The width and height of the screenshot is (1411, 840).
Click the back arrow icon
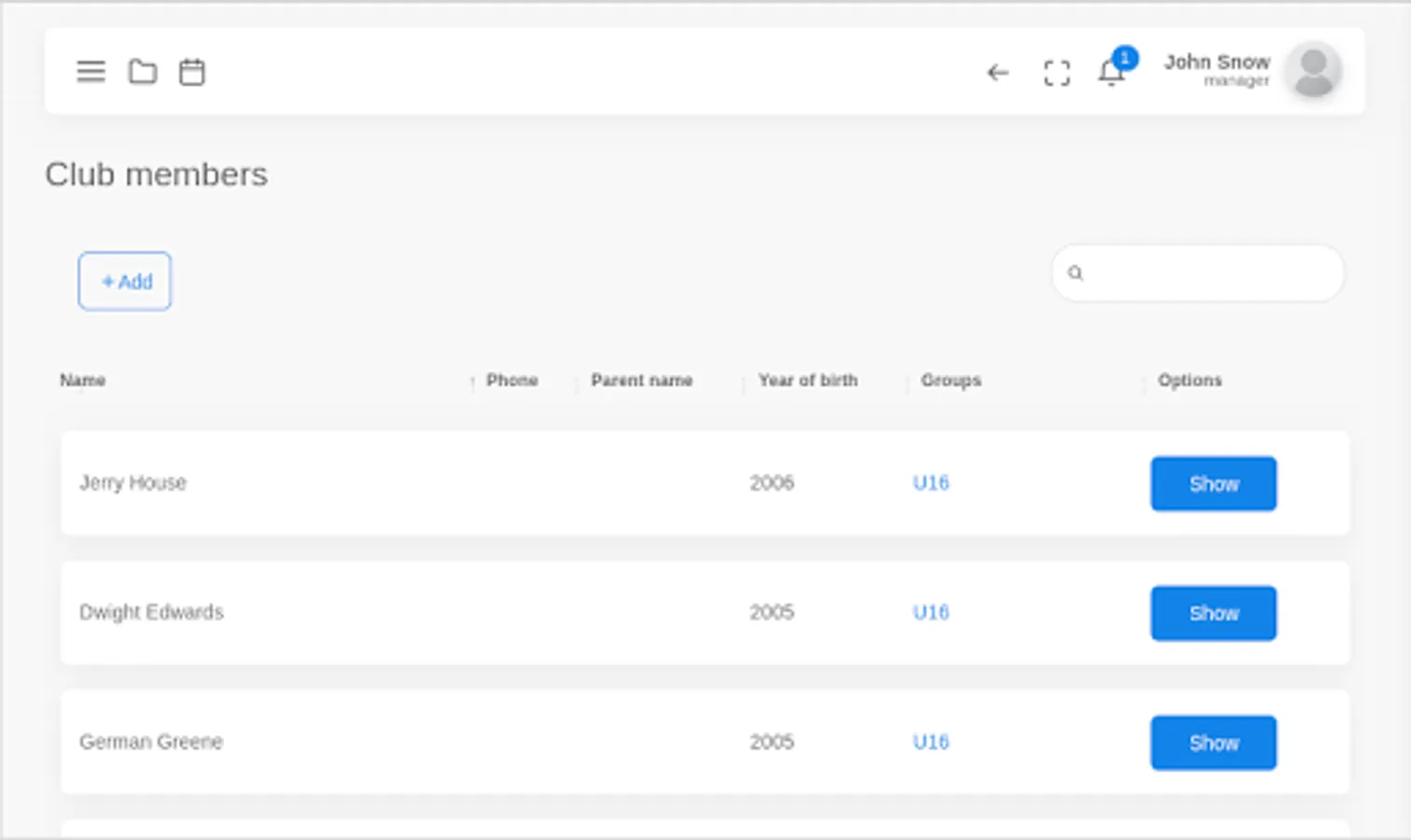pyautogui.click(x=998, y=72)
